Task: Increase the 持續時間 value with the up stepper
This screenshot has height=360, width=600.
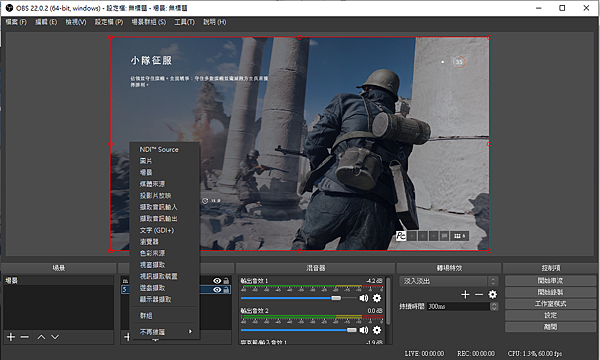Action: 494,305
